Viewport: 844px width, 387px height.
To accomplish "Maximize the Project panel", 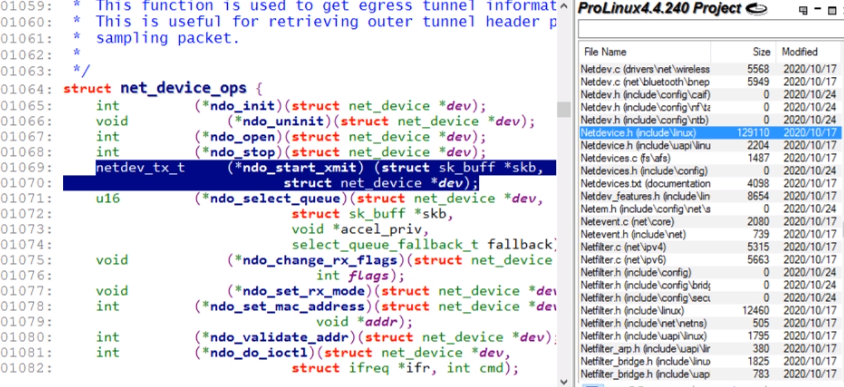I will pyautogui.click(x=833, y=10).
